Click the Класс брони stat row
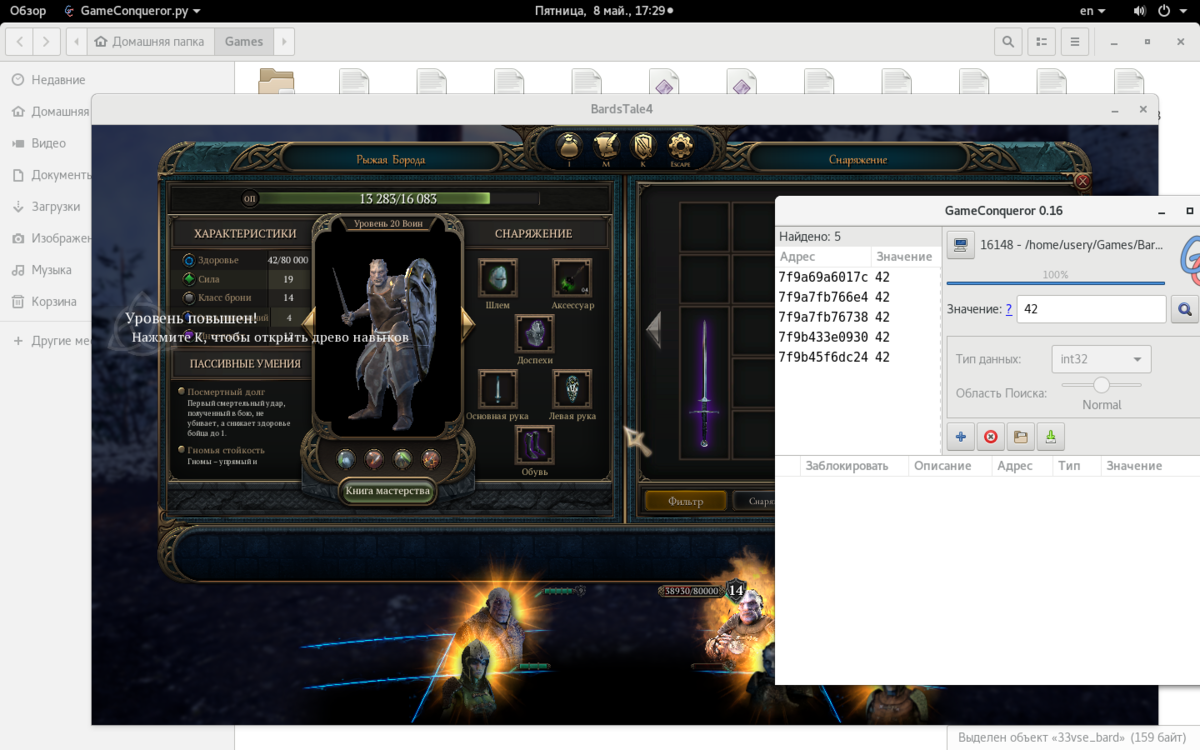The image size is (1200, 750). point(245,298)
